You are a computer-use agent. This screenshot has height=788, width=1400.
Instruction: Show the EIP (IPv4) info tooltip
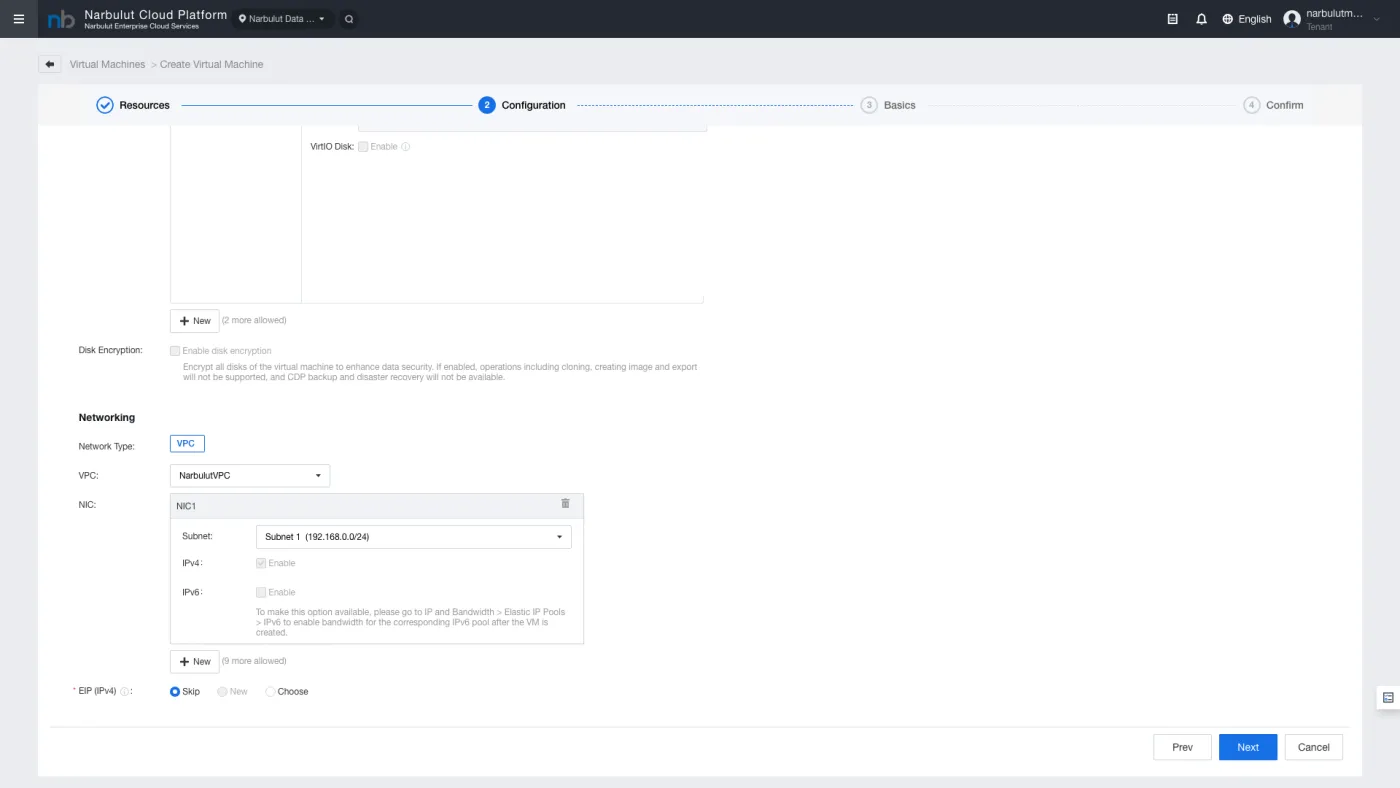[x=125, y=692]
